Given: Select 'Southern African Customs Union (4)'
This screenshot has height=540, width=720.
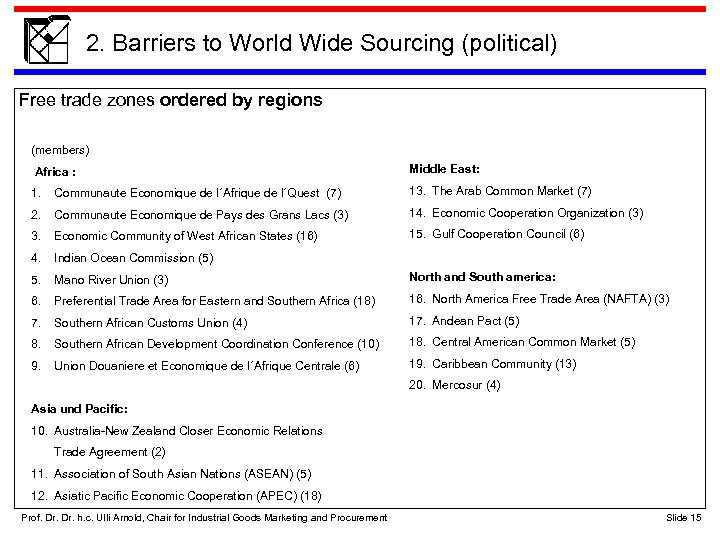Looking at the screenshot, I should (x=151, y=323).
